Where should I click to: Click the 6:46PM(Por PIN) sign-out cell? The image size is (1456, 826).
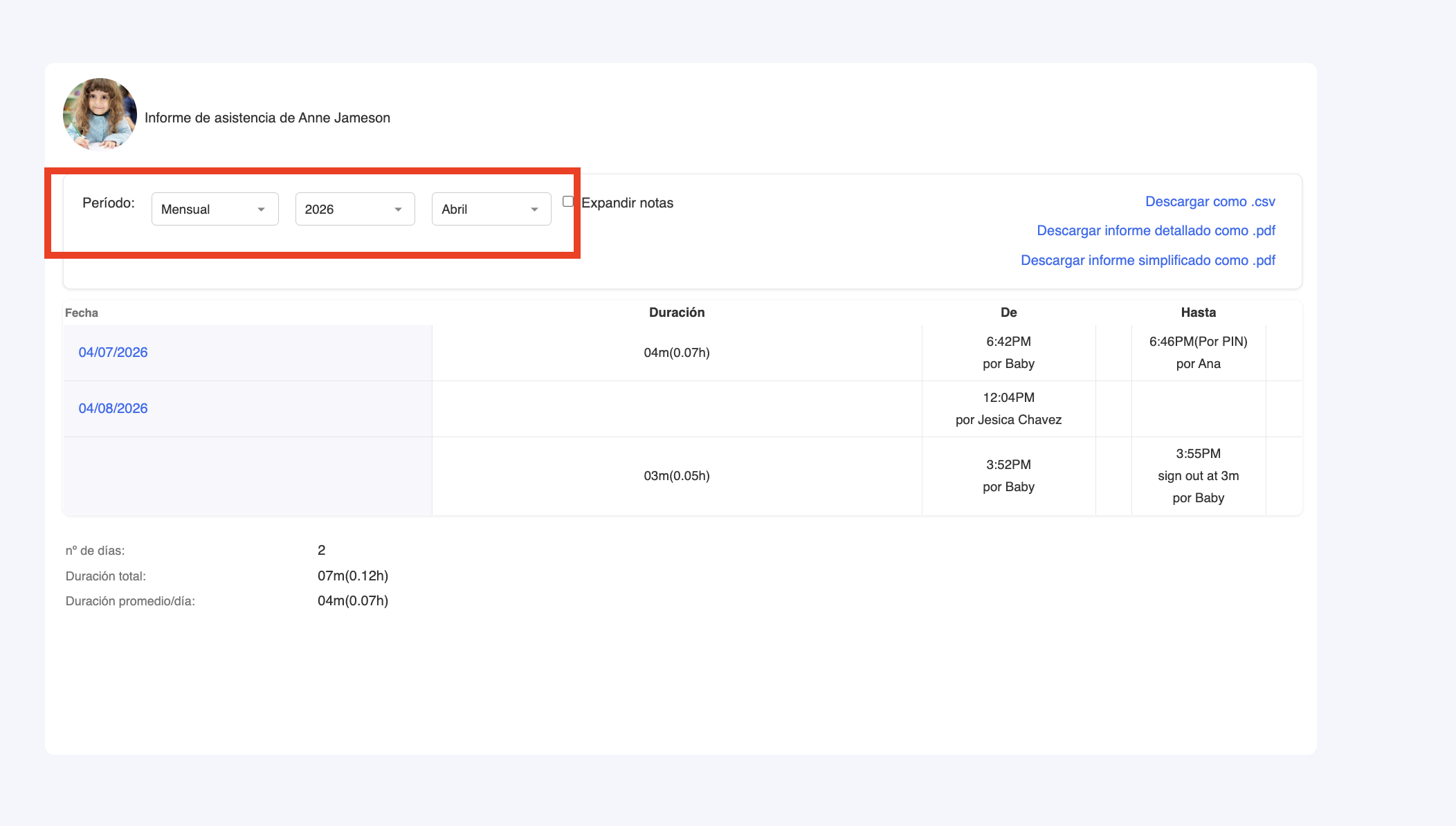1198,342
